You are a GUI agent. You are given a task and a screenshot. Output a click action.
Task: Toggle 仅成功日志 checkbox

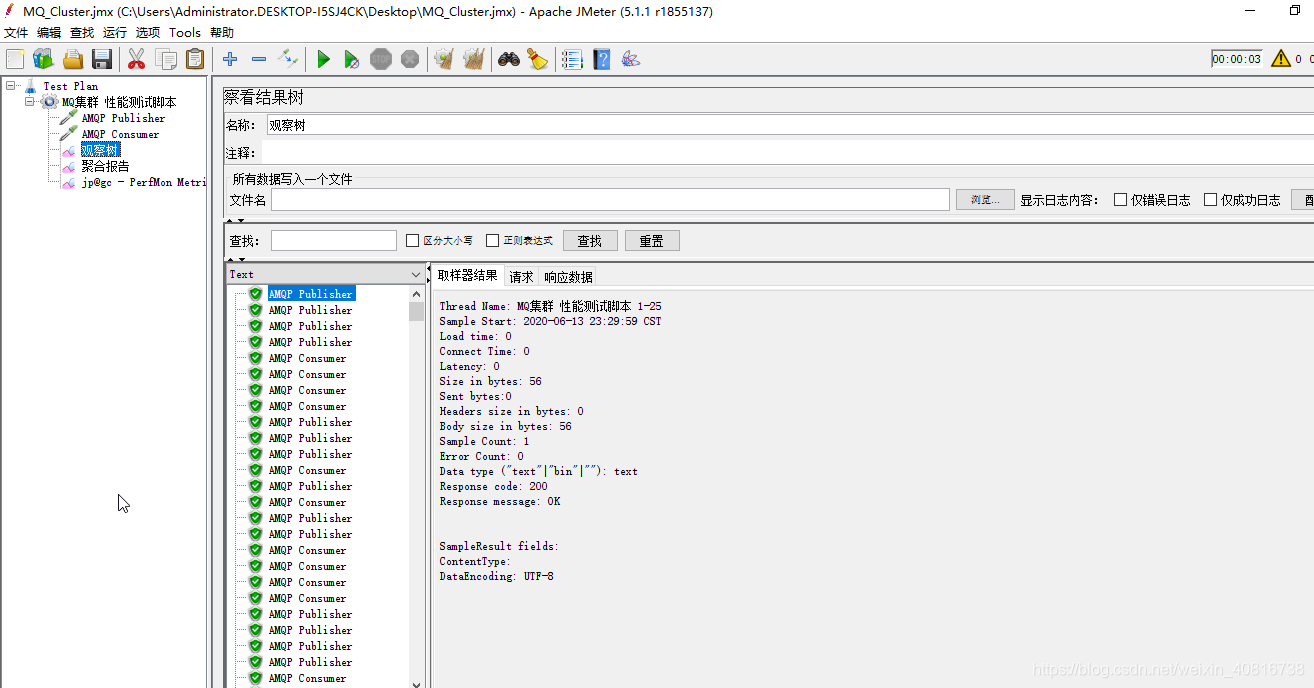1211,199
